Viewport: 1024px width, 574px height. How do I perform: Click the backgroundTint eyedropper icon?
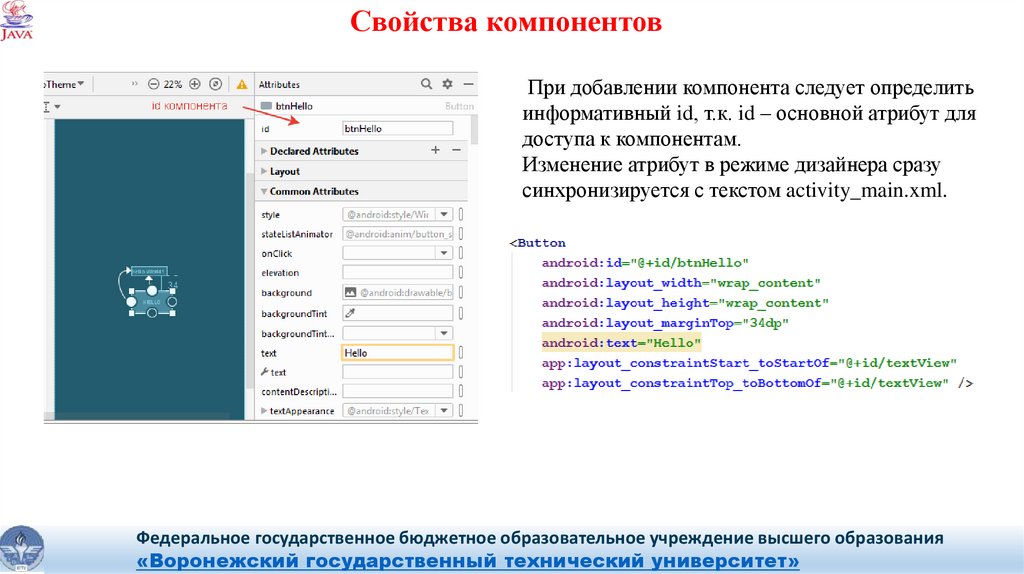[x=351, y=313]
